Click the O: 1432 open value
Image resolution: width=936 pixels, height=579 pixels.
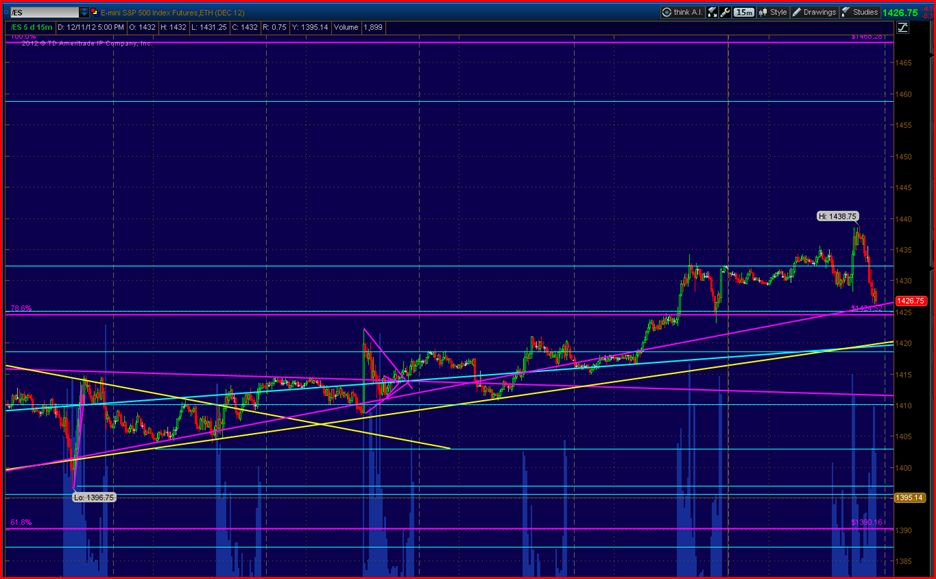click(141, 27)
